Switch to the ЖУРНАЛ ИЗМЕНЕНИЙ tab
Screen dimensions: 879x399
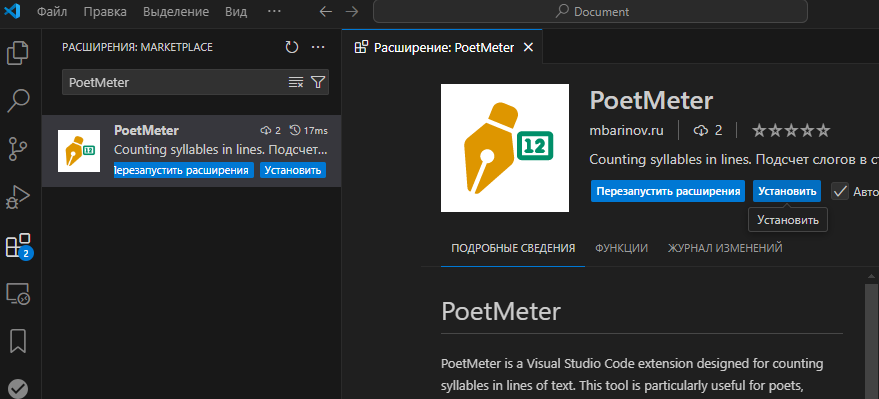(725, 248)
